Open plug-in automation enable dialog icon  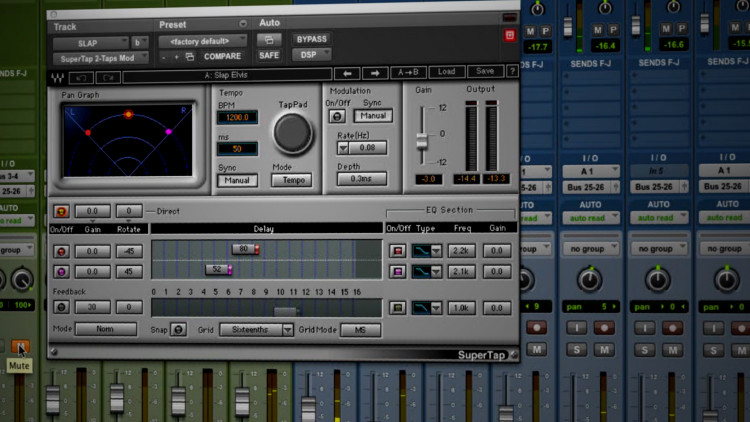click(269, 40)
